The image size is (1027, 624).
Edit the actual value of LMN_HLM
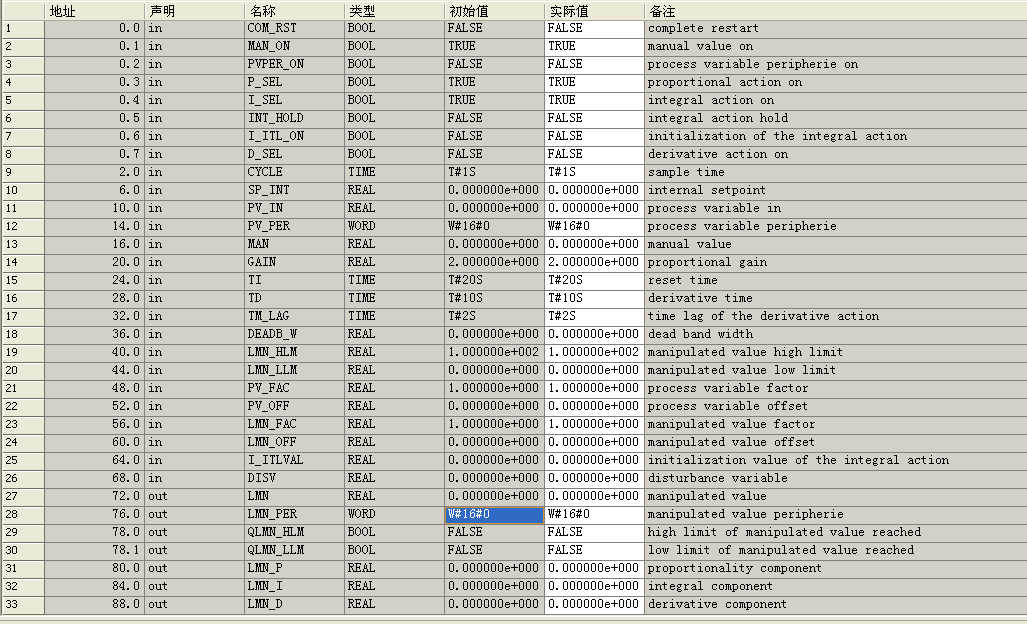(594, 352)
